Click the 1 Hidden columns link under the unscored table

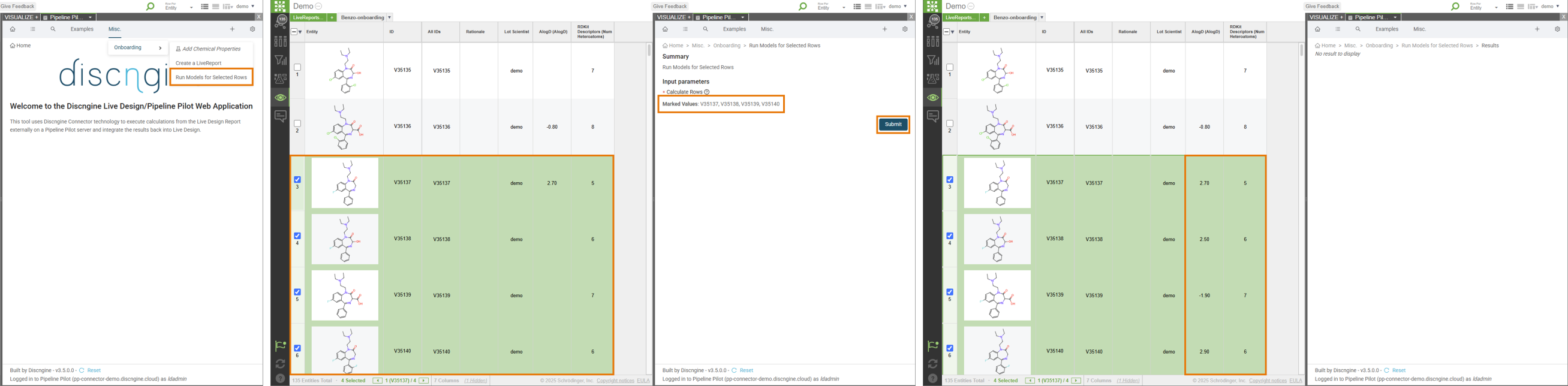point(475,381)
